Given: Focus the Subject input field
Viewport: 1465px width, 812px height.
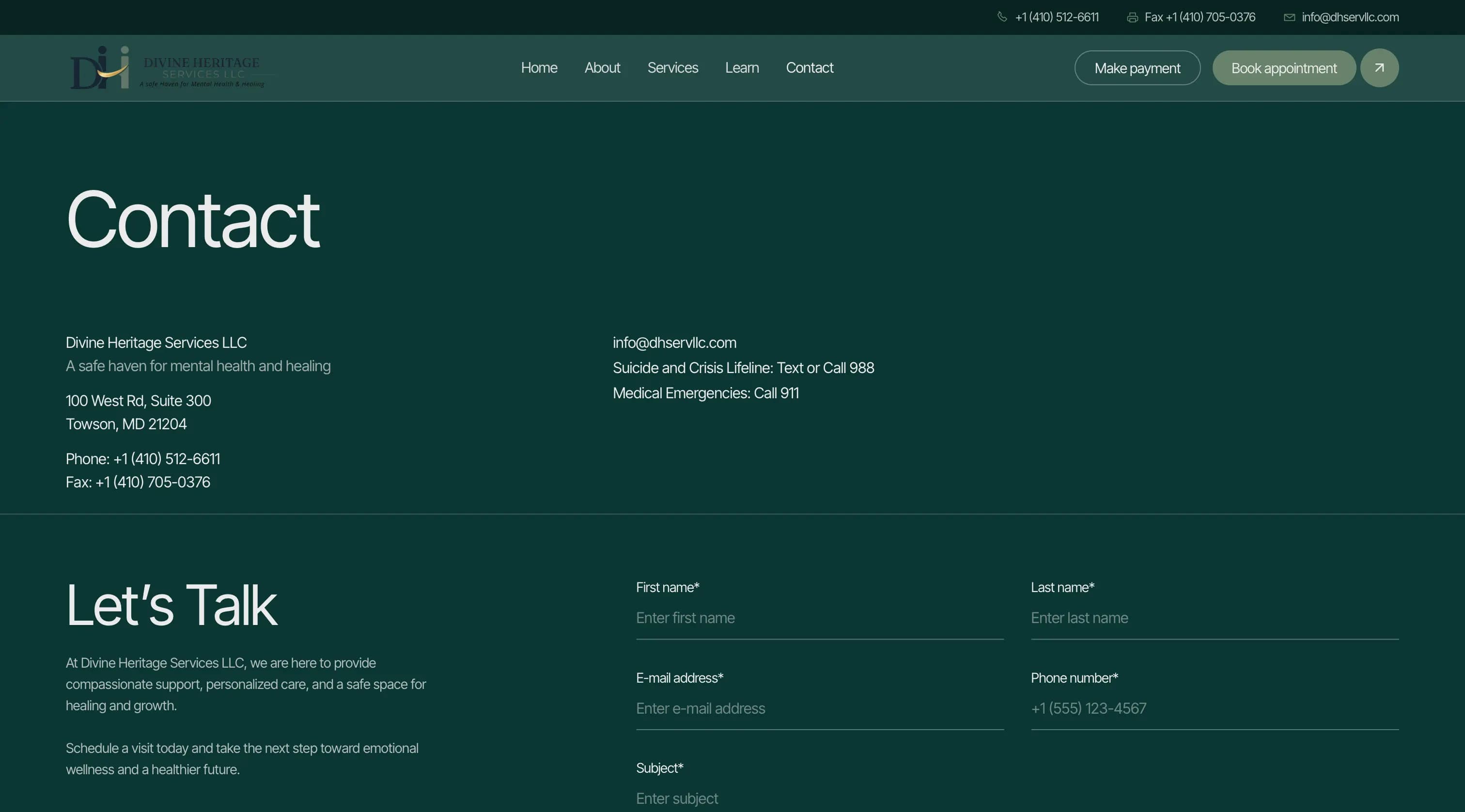Looking at the screenshot, I should point(820,798).
